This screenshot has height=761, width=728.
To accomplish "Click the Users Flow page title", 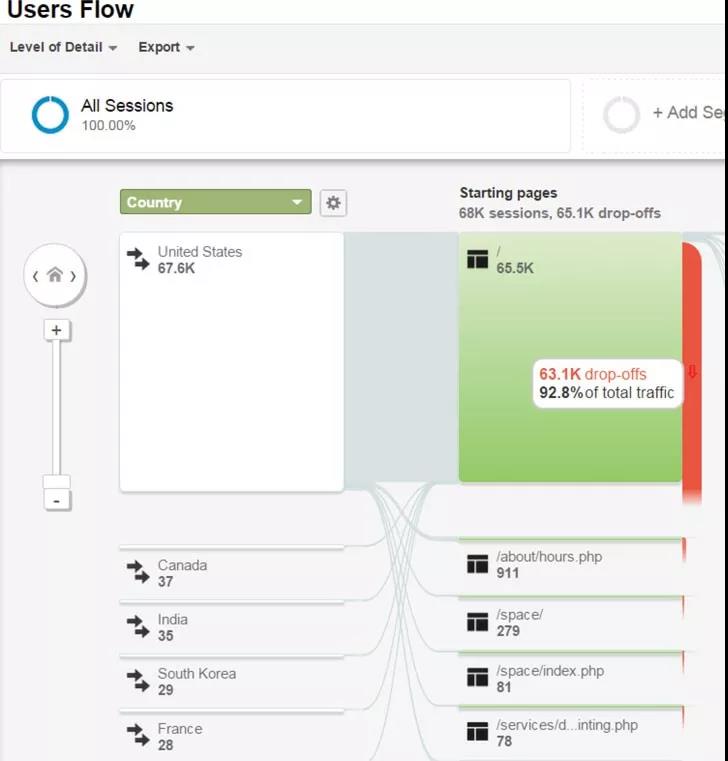I will click(x=70, y=10).
